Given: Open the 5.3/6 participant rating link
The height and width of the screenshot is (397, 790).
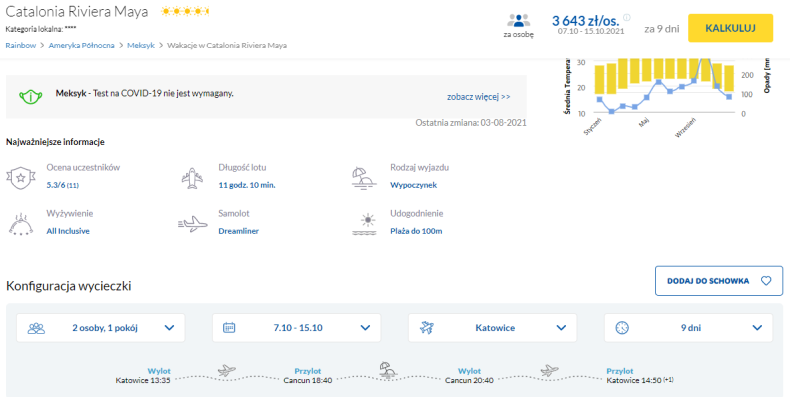Looking at the screenshot, I should [x=62, y=185].
